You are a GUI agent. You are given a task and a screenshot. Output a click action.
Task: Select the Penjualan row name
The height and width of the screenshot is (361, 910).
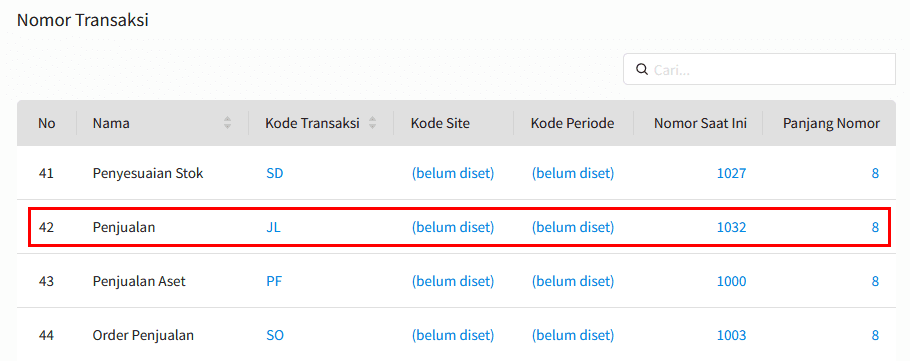[x=124, y=228]
